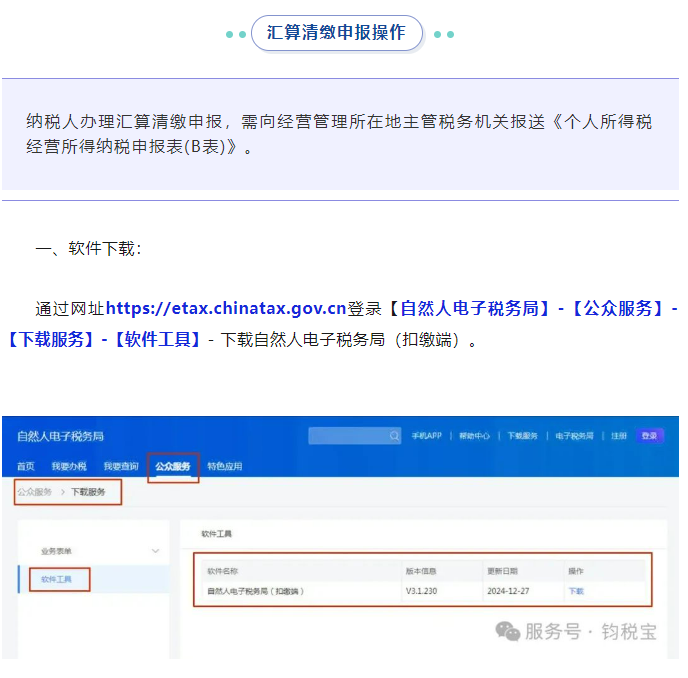Screen dimensions: 688x678
Task: Open 手机APP in the top bar
Action: [426, 436]
